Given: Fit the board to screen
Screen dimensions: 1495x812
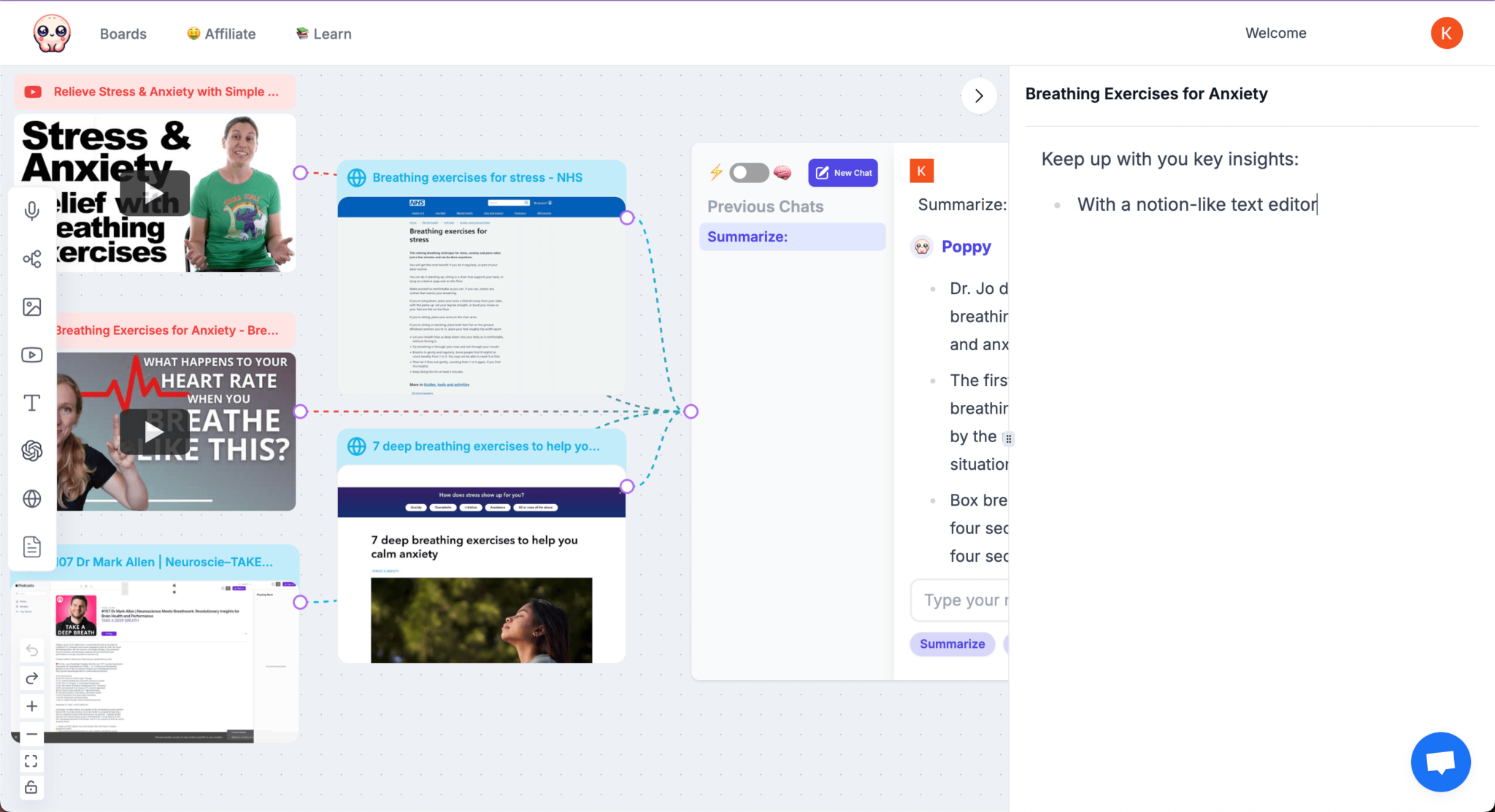Looking at the screenshot, I should [x=32, y=760].
